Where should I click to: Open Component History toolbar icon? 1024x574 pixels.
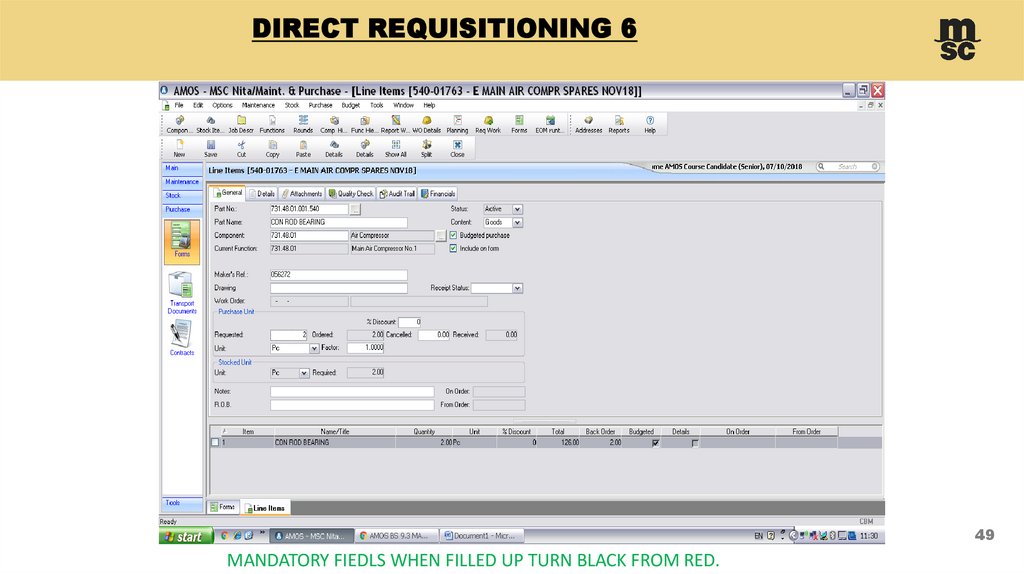tap(334, 124)
